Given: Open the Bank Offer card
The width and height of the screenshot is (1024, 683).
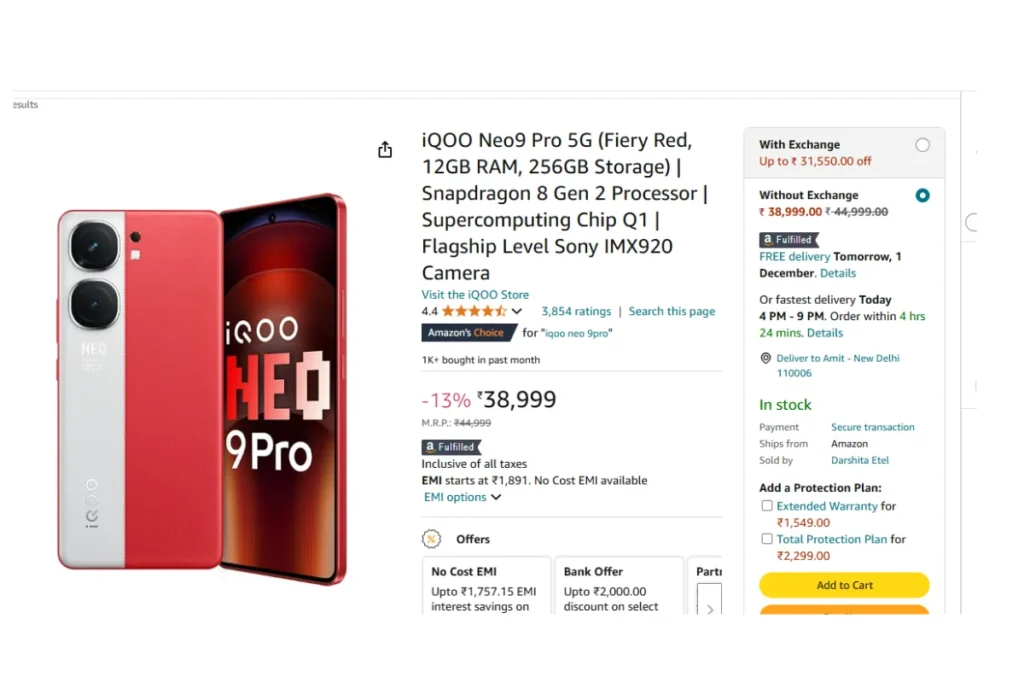Looking at the screenshot, I should pos(619,586).
